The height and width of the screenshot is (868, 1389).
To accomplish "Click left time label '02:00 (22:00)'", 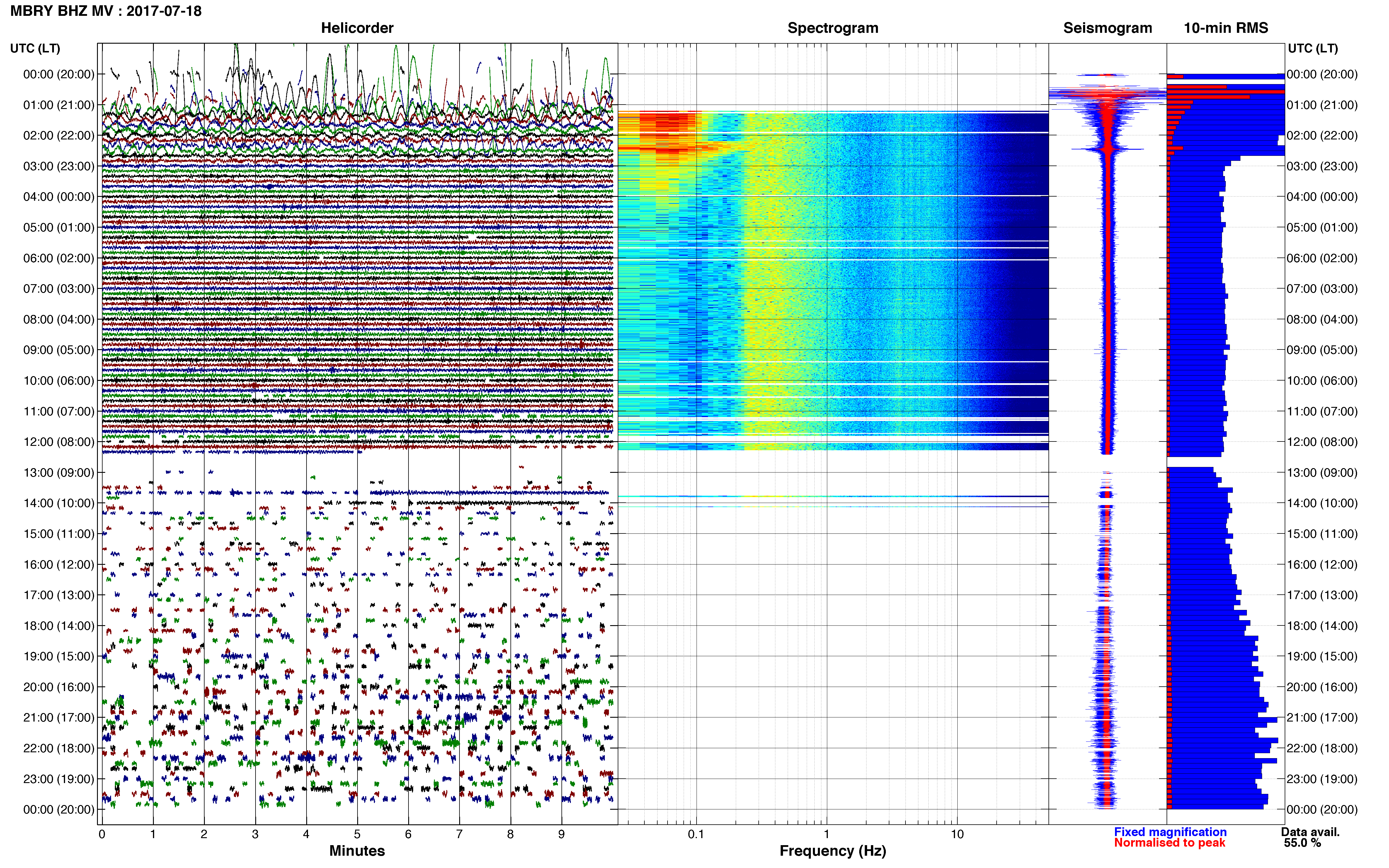I will (x=59, y=135).
